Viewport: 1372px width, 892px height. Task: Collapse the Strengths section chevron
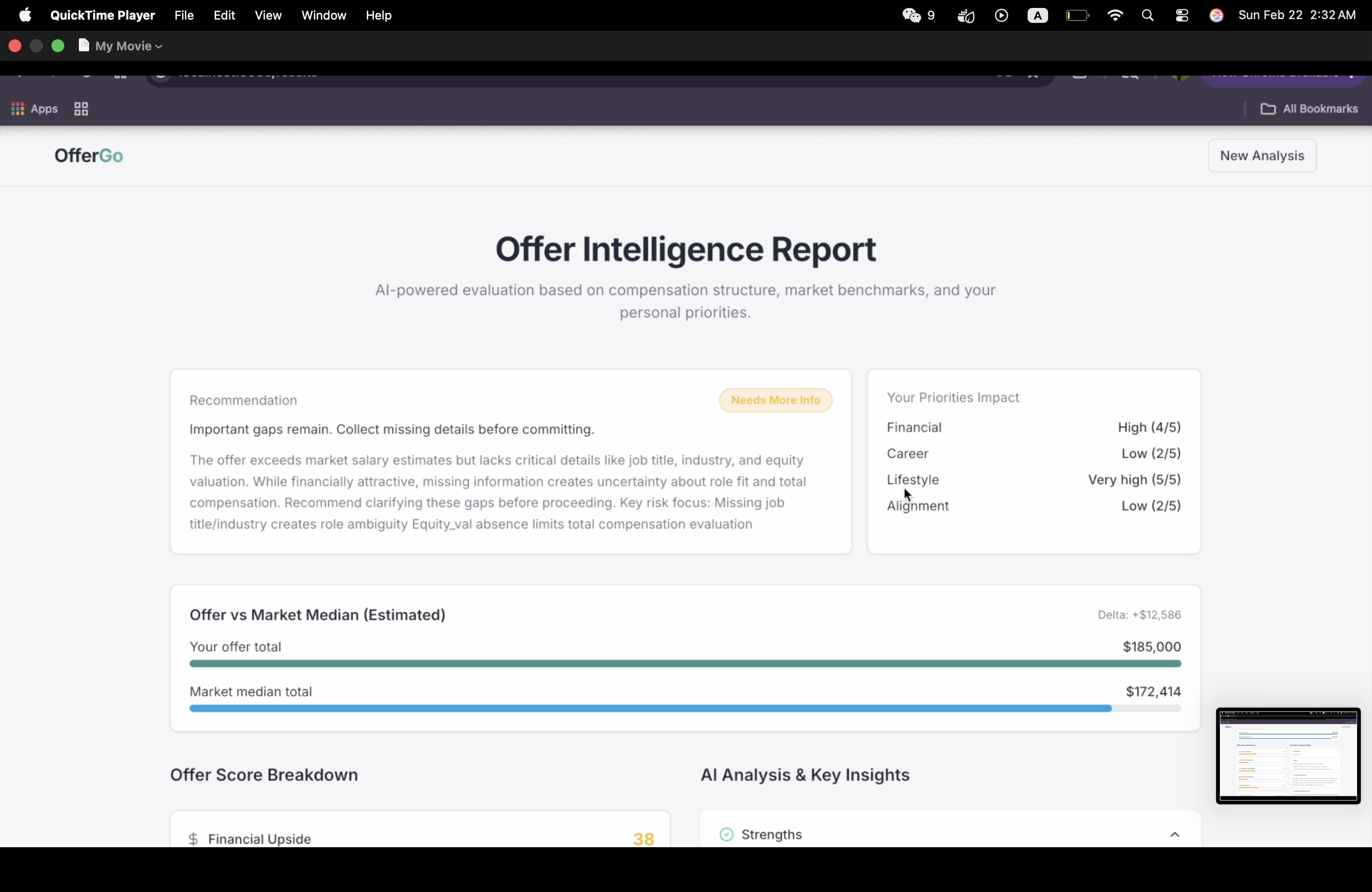(1174, 834)
